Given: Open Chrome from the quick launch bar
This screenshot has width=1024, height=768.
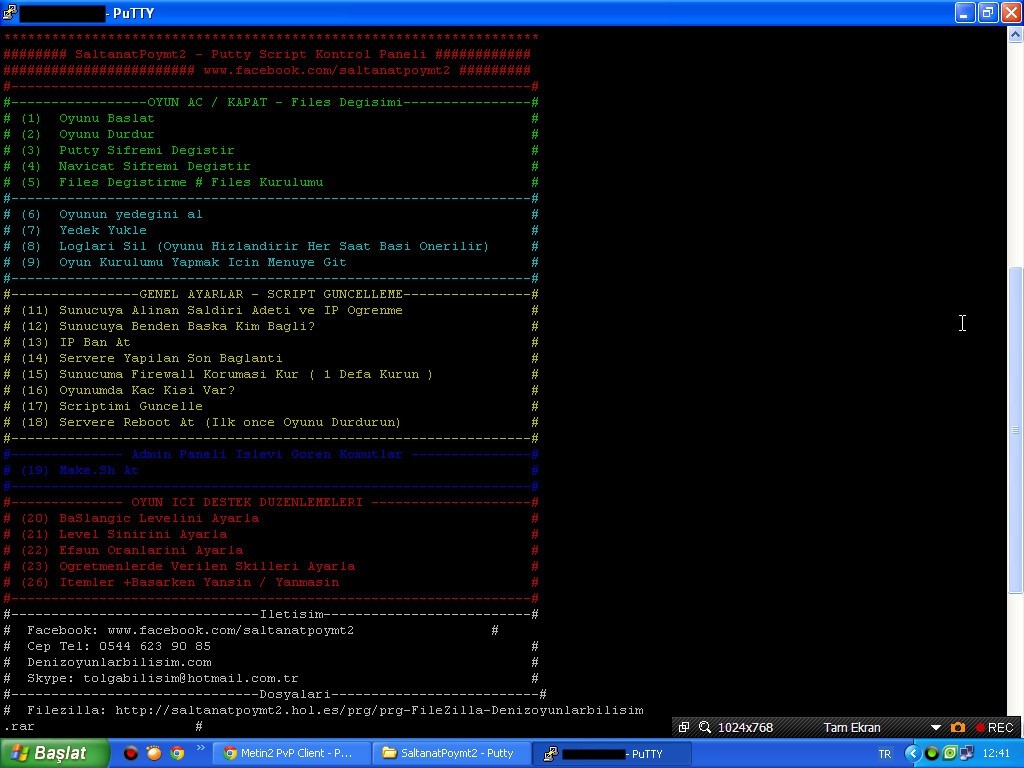Looking at the screenshot, I should [177, 753].
